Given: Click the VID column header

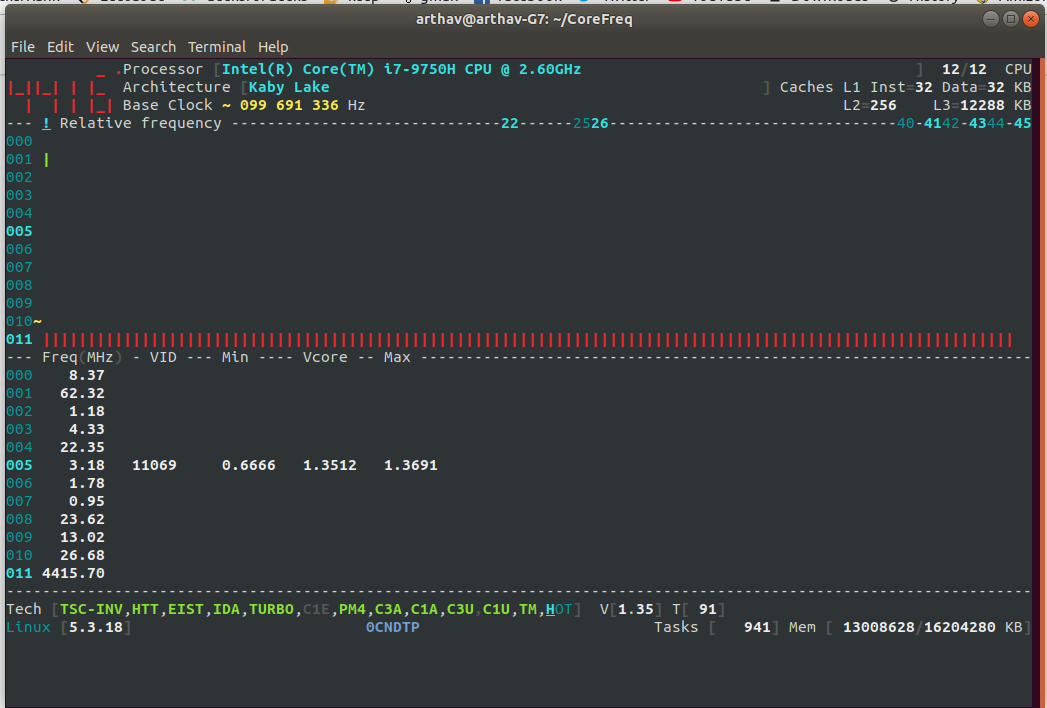Looking at the screenshot, I should pos(163,357).
